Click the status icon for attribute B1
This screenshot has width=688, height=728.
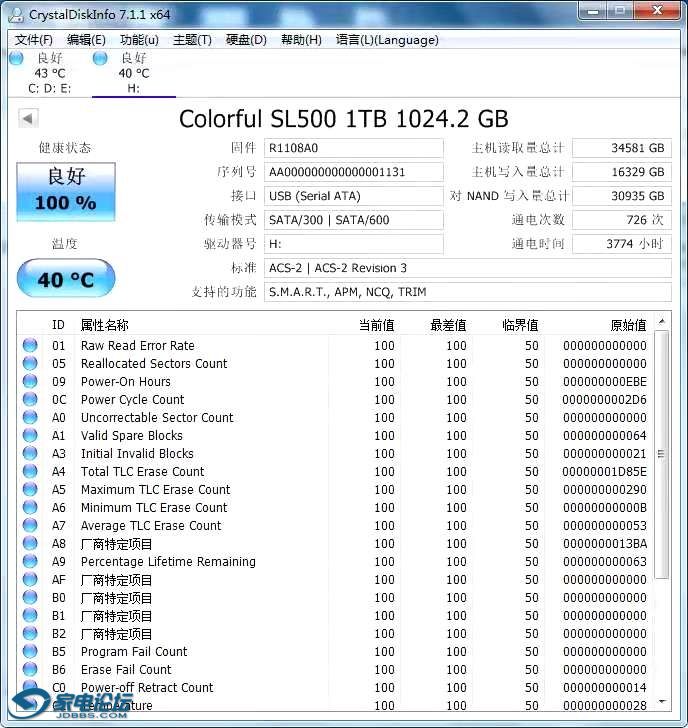pos(30,615)
